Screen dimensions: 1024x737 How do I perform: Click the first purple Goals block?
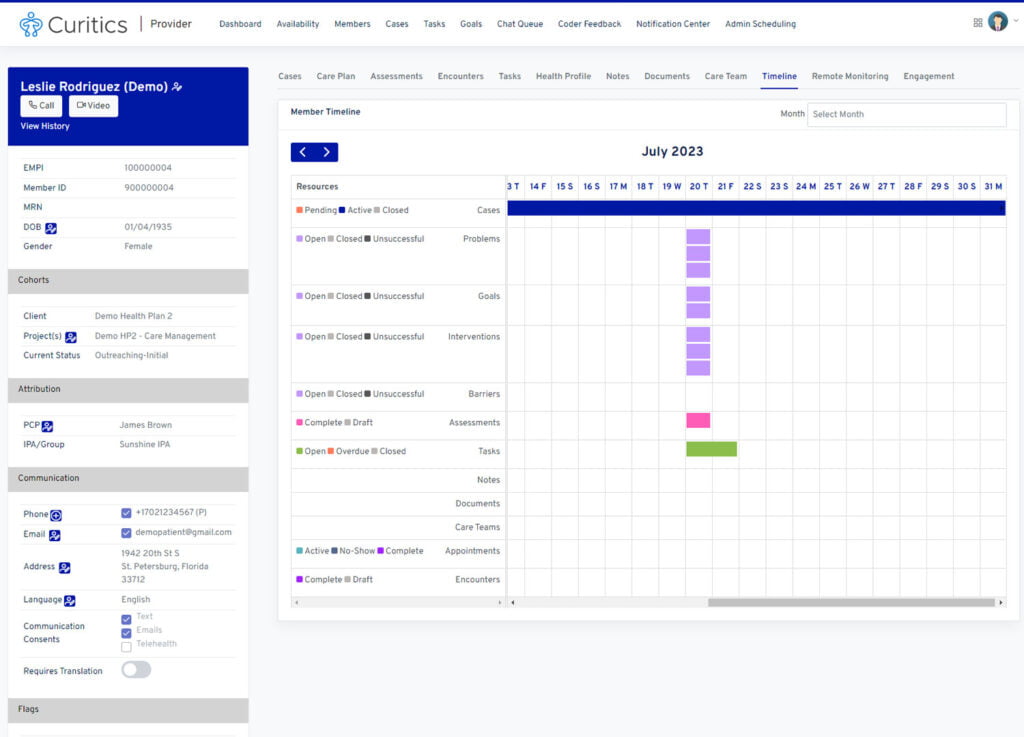[x=698, y=294]
